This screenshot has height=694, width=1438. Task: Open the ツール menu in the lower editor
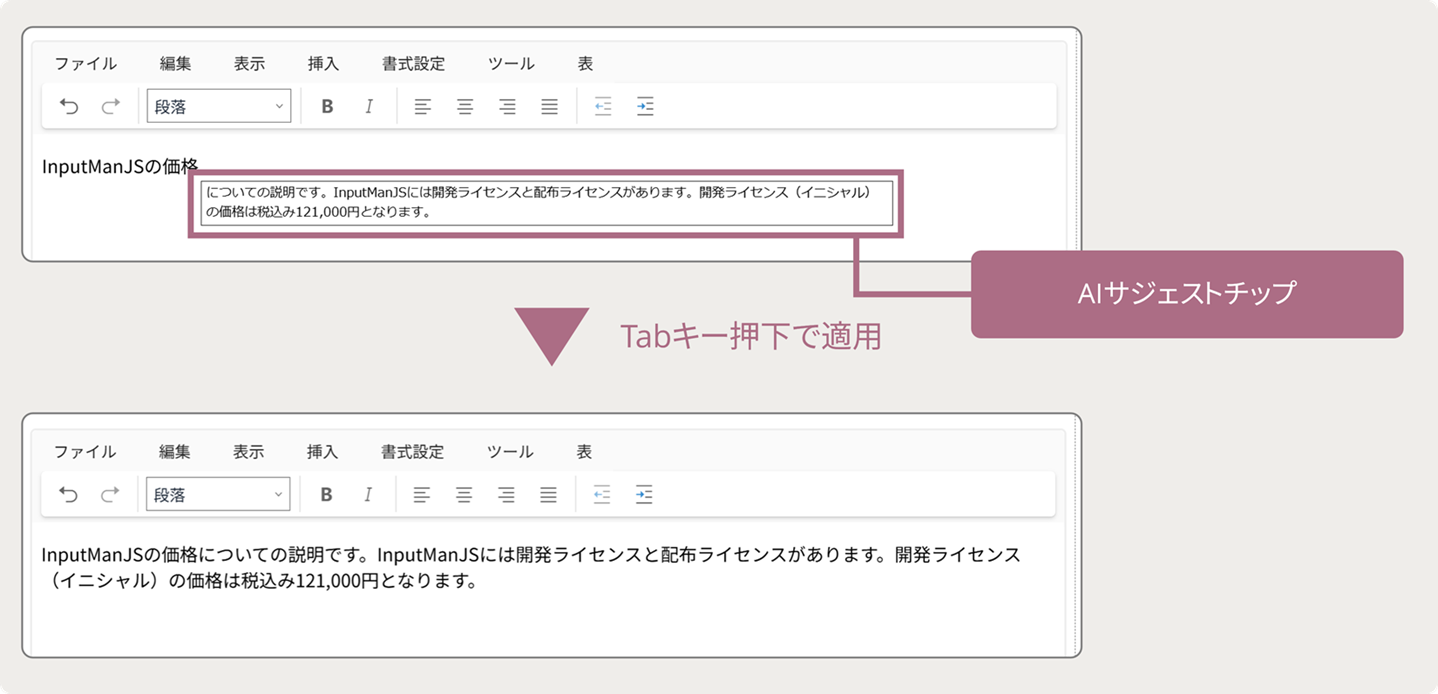pos(511,451)
